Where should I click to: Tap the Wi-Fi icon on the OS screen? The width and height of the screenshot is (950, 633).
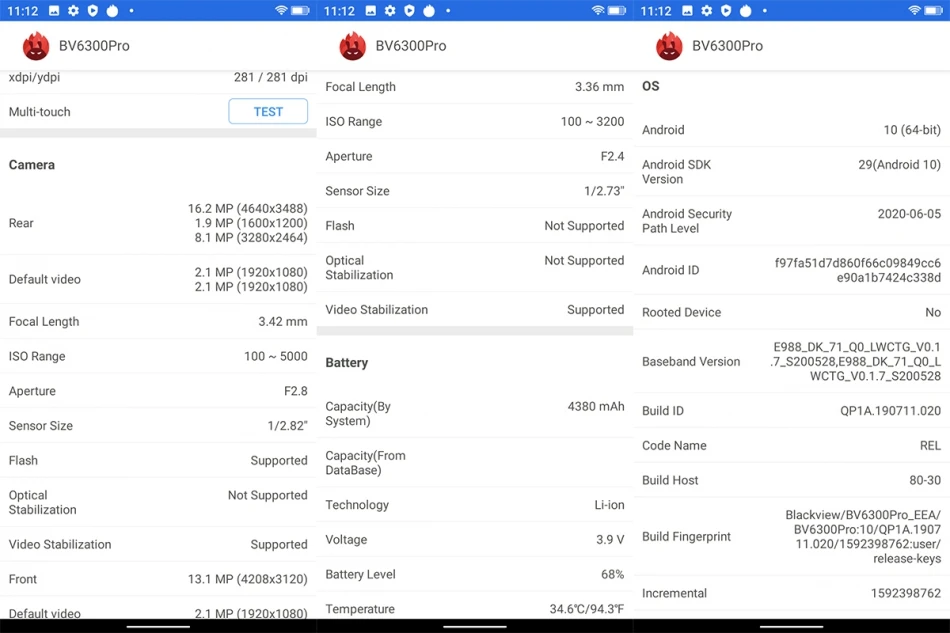pos(914,10)
